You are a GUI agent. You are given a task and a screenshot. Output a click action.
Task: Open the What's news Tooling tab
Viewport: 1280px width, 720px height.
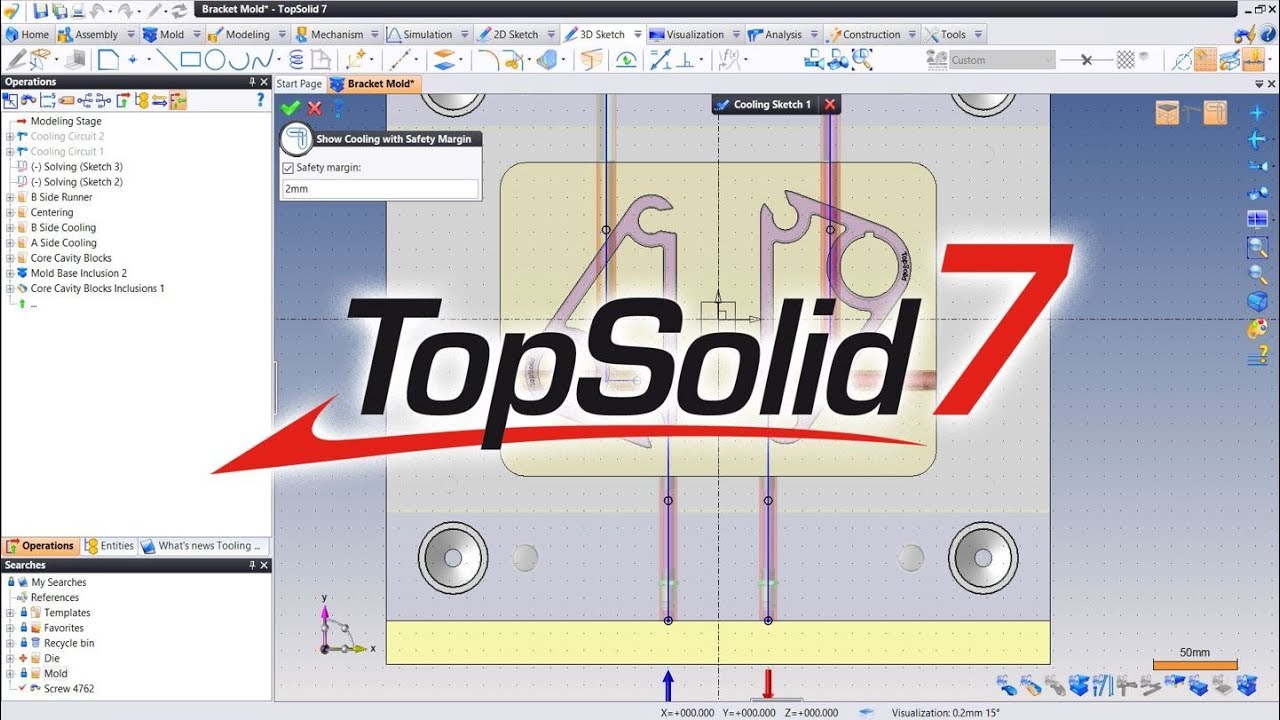[203, 546]
